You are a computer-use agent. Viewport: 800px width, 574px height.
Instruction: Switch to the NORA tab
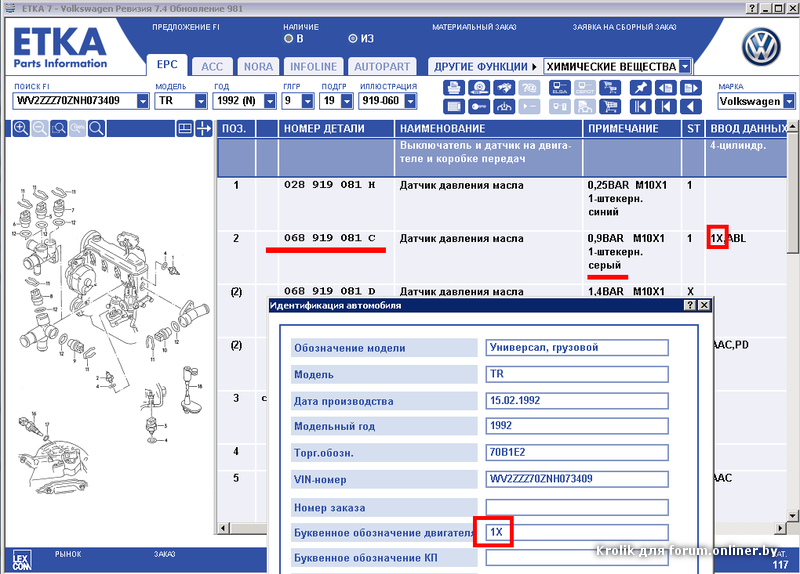pos(258,66)
